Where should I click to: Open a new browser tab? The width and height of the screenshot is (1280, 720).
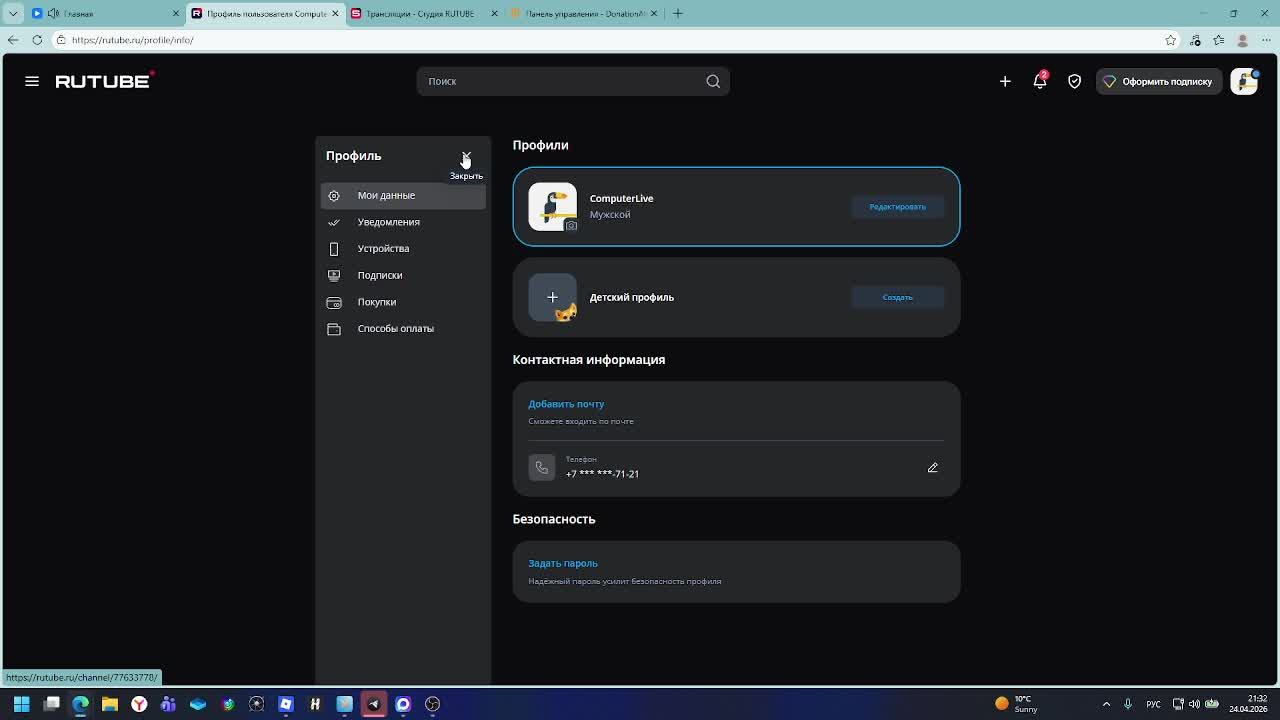(x=678, y=14)
